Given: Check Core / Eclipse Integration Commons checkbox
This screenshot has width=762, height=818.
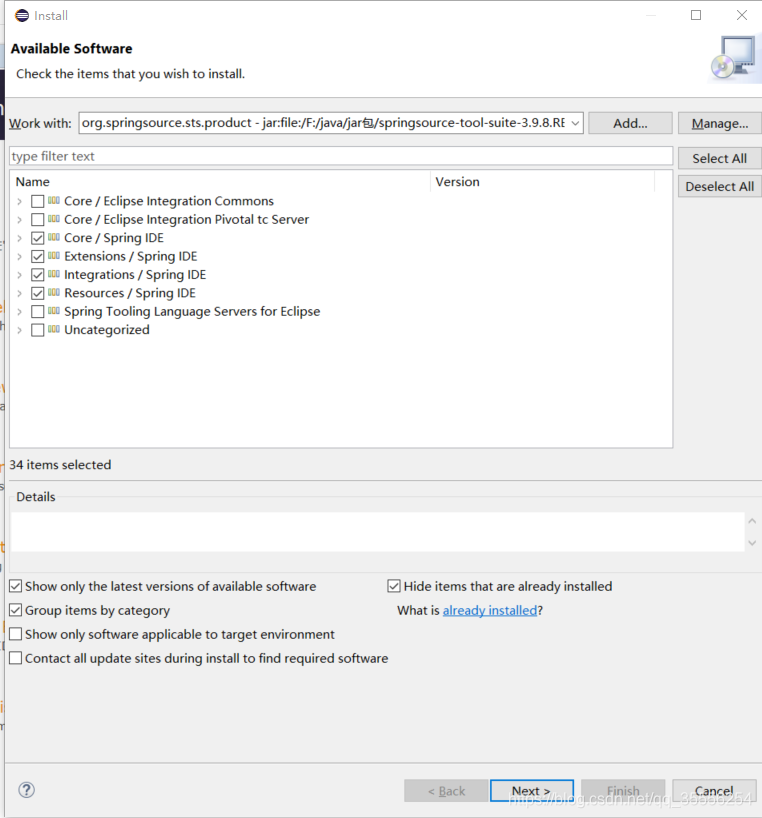Looking at the screenshot, I should 38,201.
